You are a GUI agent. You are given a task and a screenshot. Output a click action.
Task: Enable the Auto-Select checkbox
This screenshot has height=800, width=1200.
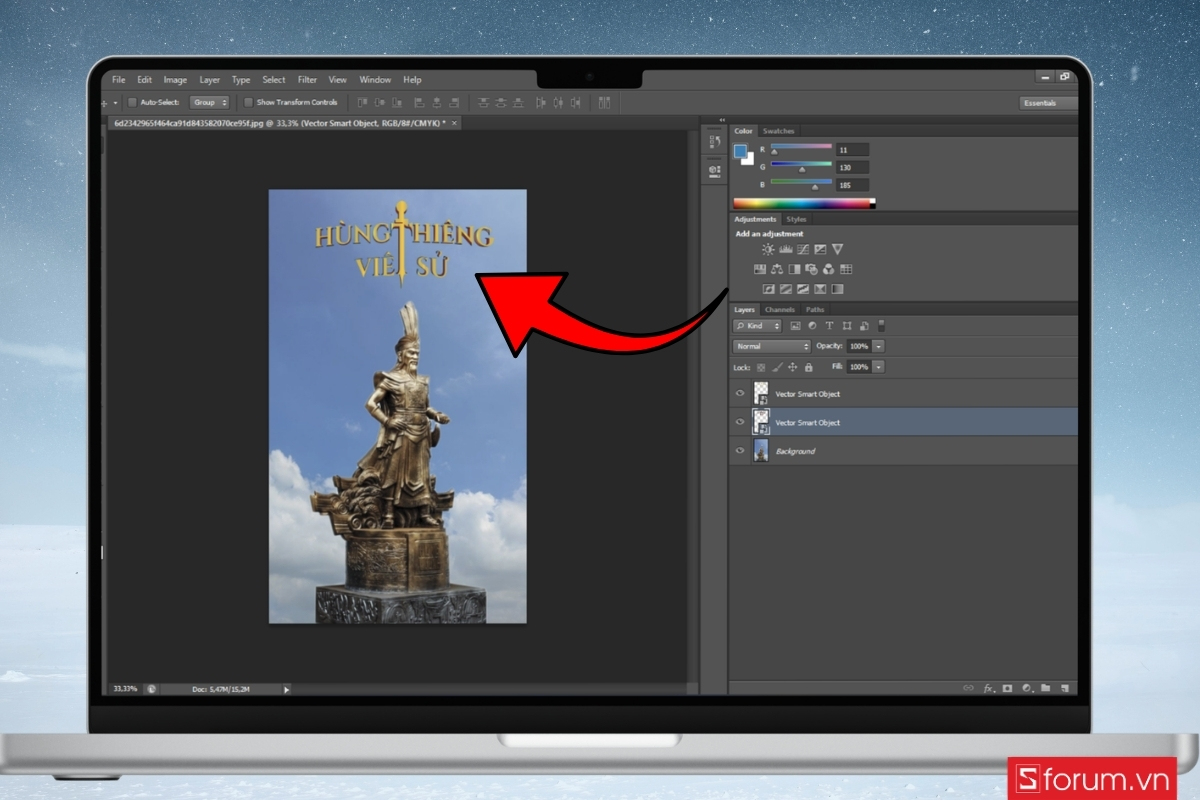coord(132,102)
